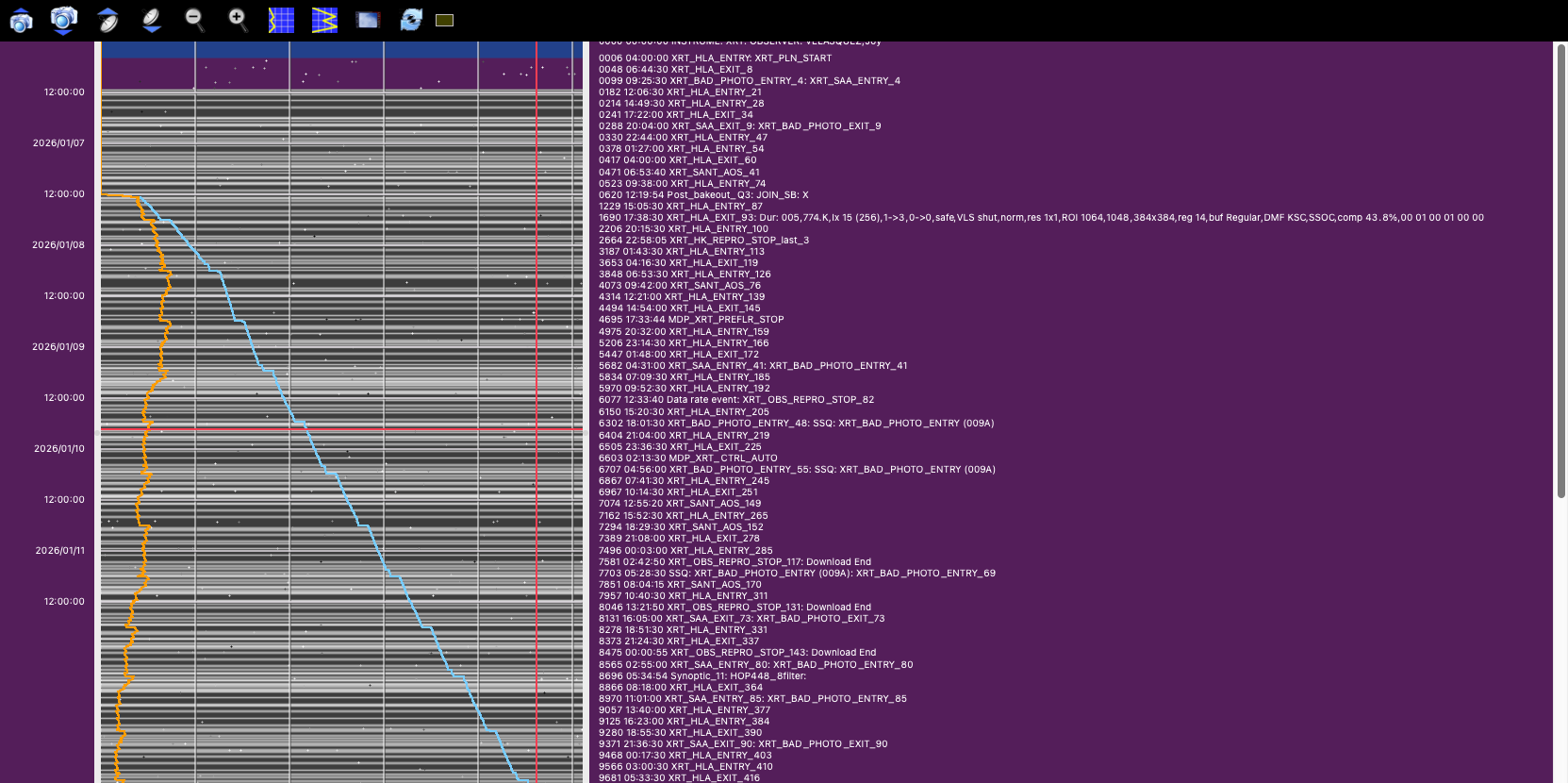Zoom in using the plus magnifier
This screenshot has height=783, width=1568.
(x=238, y=20)
